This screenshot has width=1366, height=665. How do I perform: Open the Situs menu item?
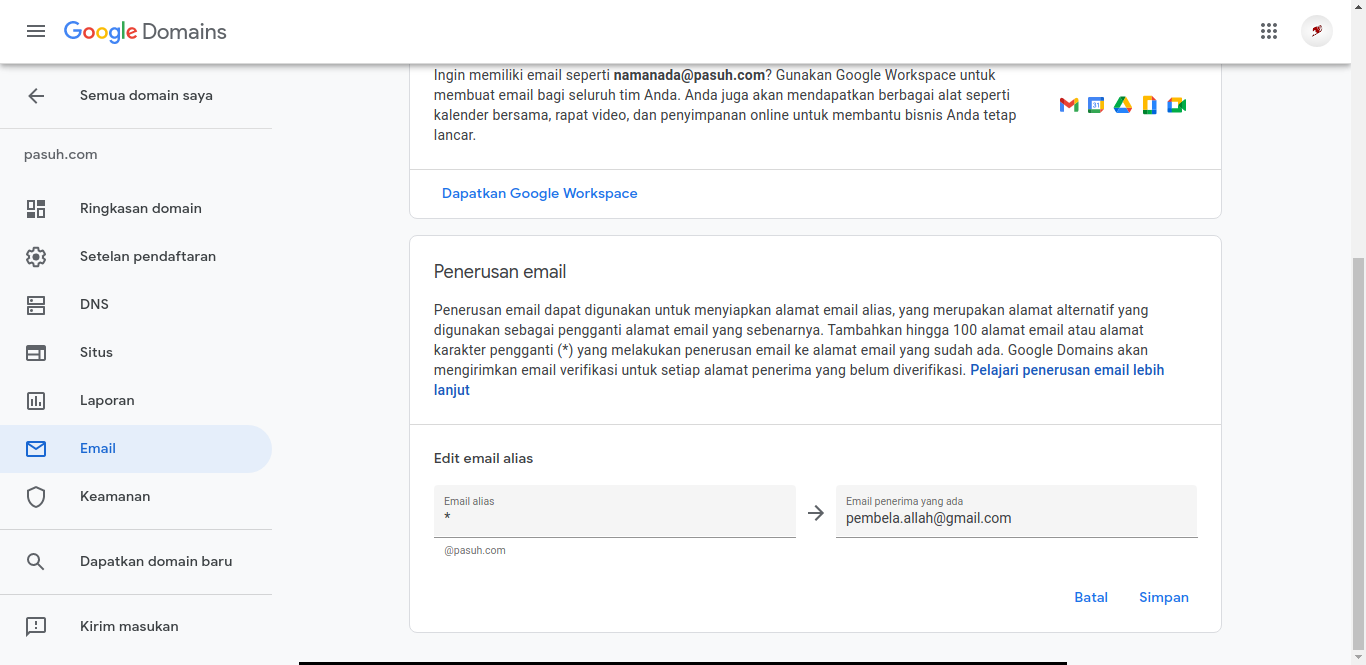coord(96,353)
